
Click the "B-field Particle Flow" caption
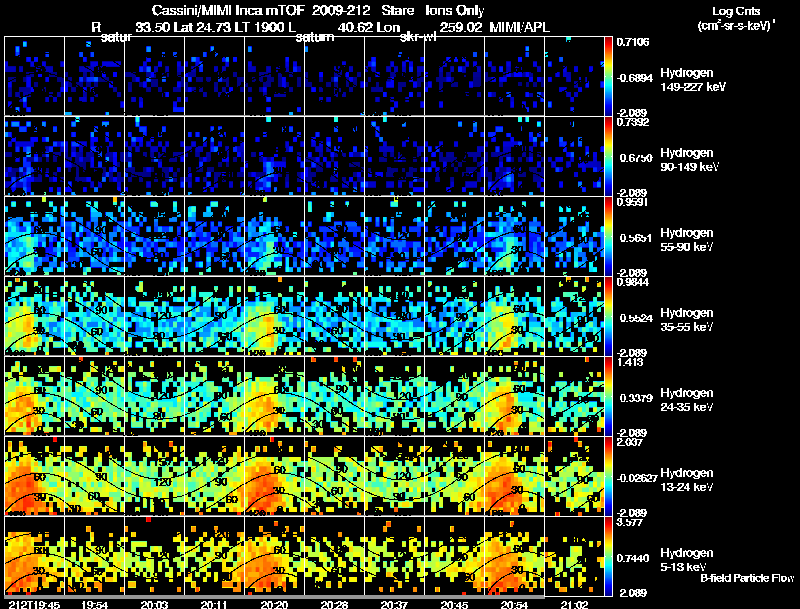coord(747,578)
